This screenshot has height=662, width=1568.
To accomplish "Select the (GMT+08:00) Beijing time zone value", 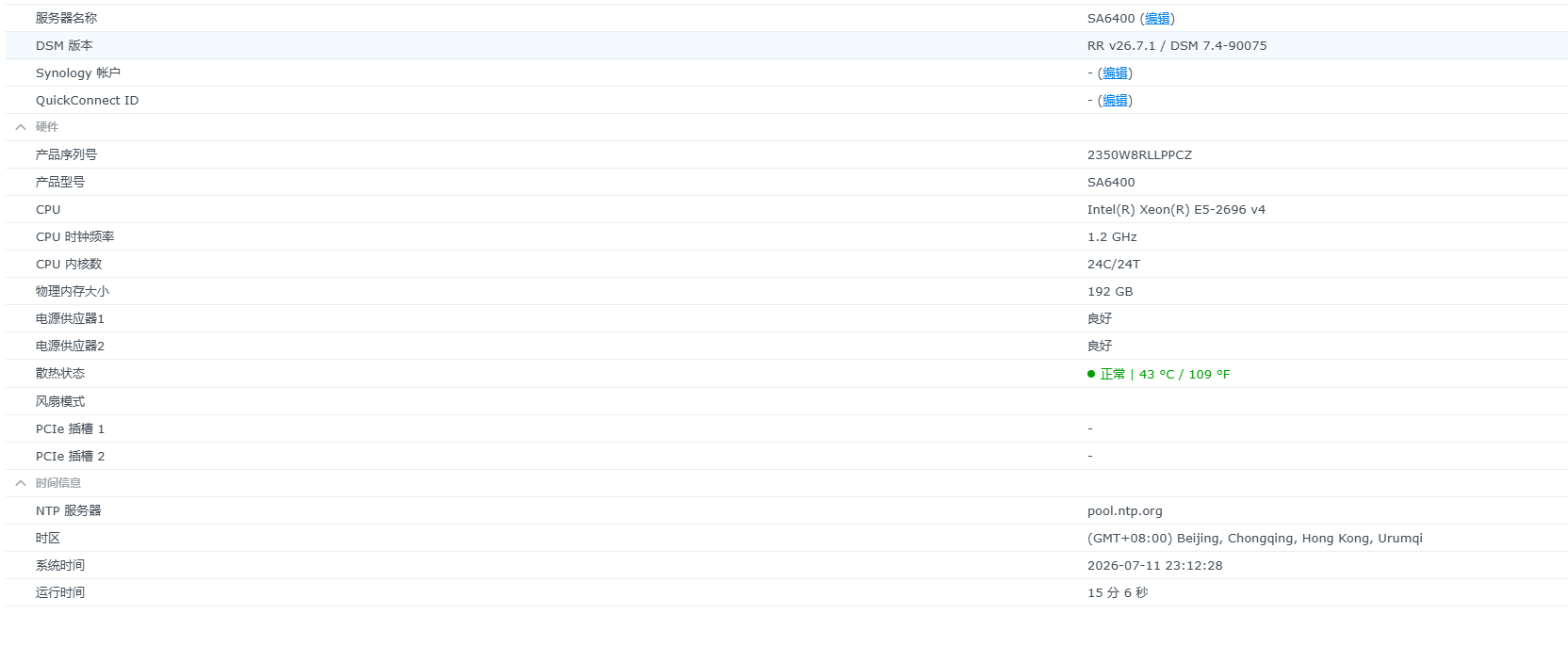I will click(1255, 538).
